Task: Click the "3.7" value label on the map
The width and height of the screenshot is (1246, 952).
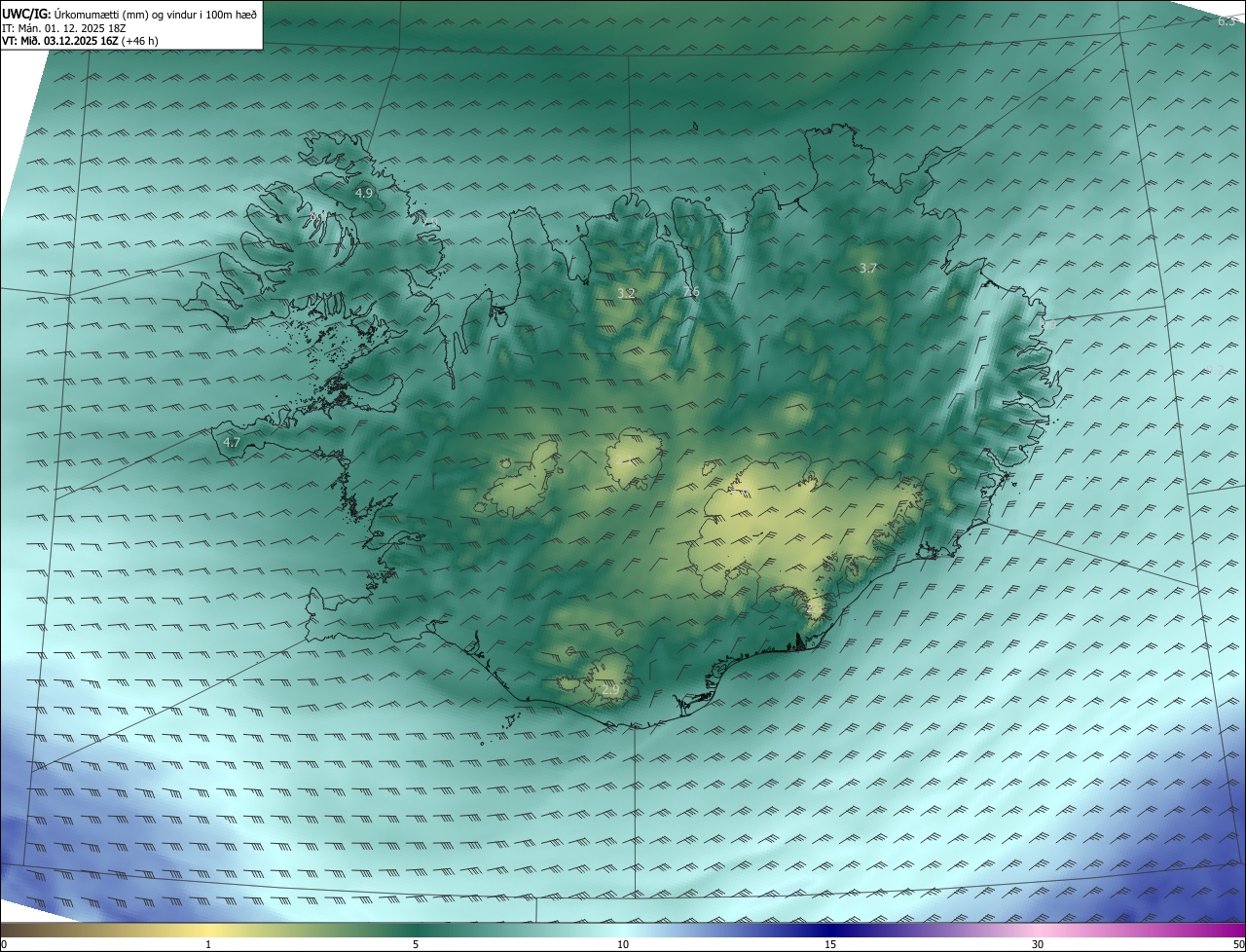Action: pos(868,268)
